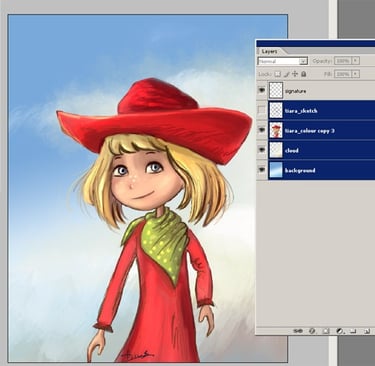Hide the tiara_colour copy 3 layer

pyautogui.click(x=262, y=130)
